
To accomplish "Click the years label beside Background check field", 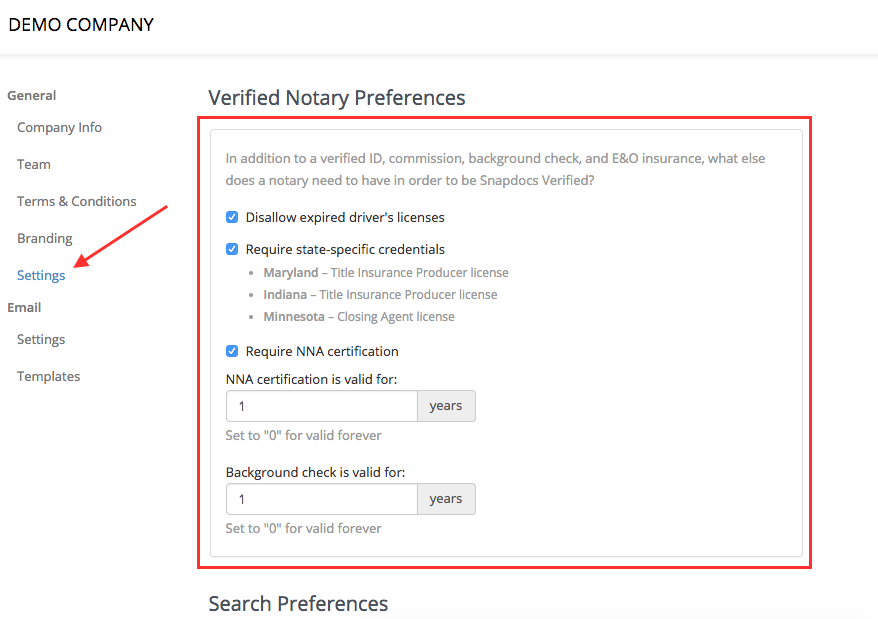I will [x=446, y=499].
